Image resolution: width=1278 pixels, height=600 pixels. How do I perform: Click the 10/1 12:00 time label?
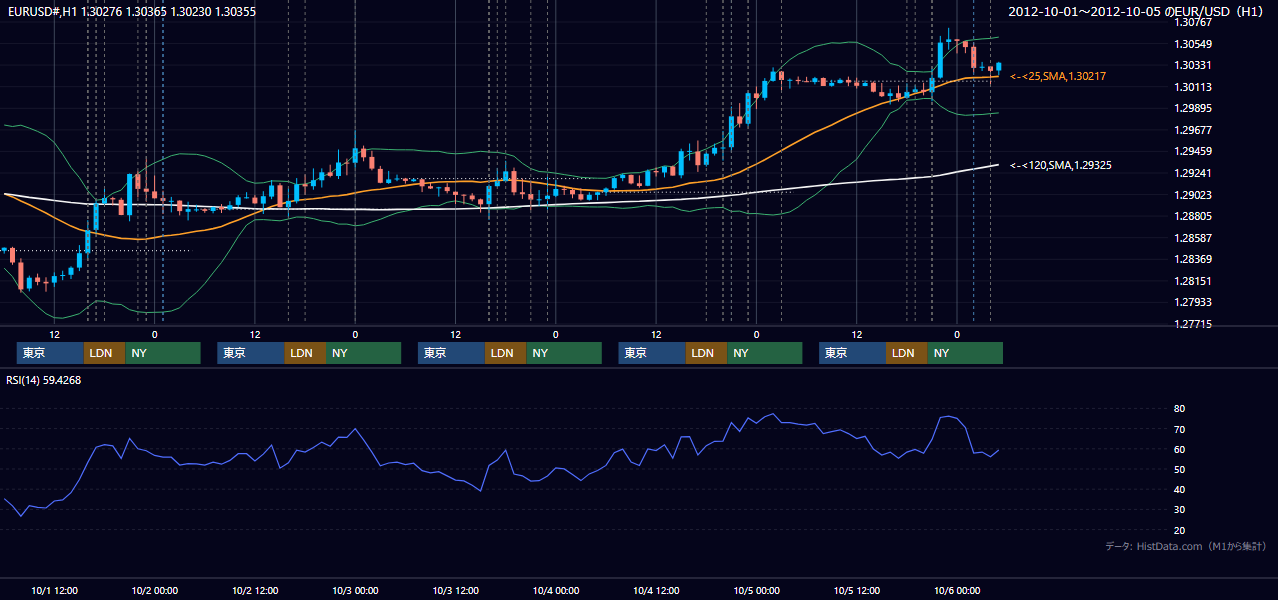55,590
